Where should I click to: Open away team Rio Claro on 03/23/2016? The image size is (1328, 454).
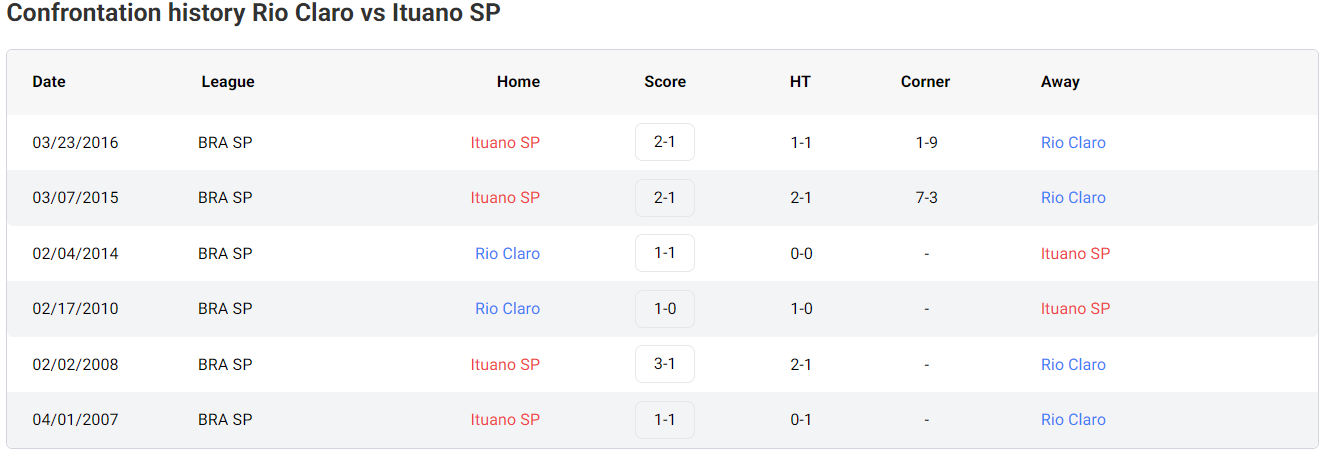(x=1073, y=142)
